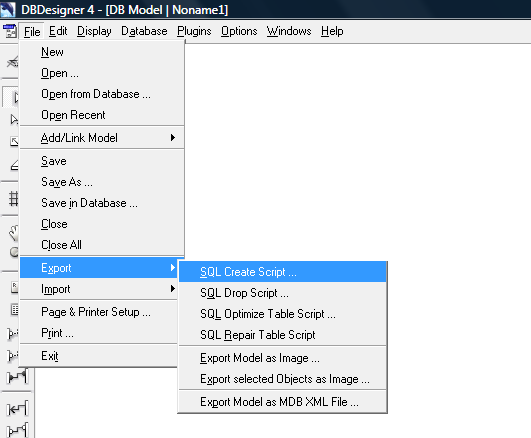Screen dimensions: 531x438
Task: Click the new table tool icon
Action: pyautogui.click(x=15, y=310)
